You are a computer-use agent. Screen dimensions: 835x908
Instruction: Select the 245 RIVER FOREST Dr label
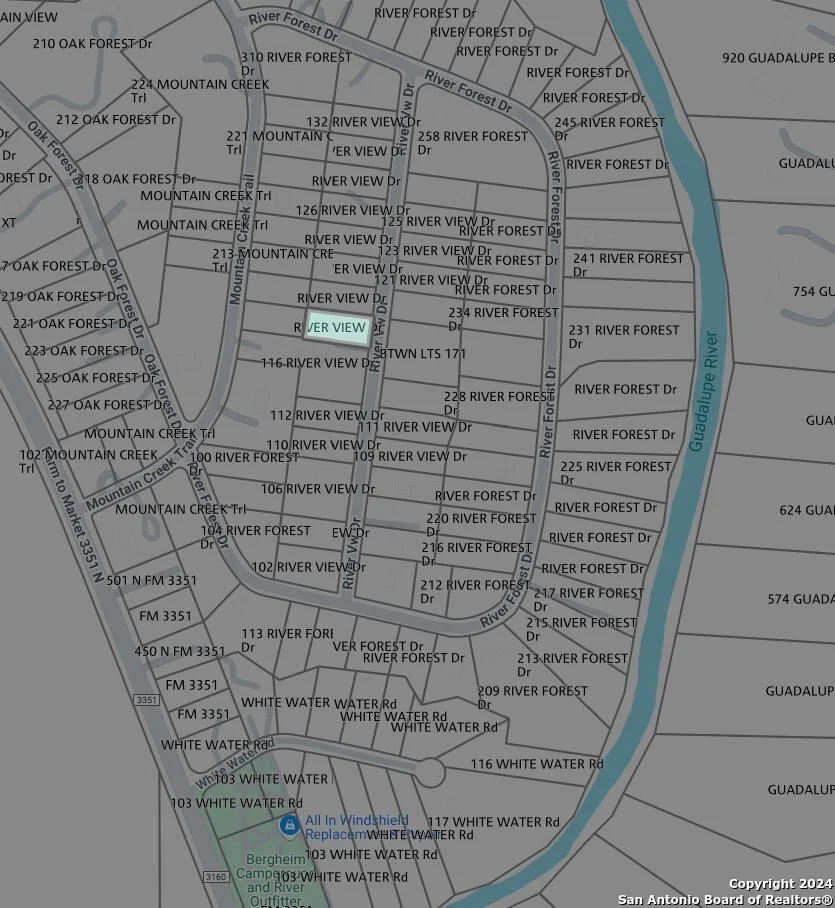click(610, 129)
